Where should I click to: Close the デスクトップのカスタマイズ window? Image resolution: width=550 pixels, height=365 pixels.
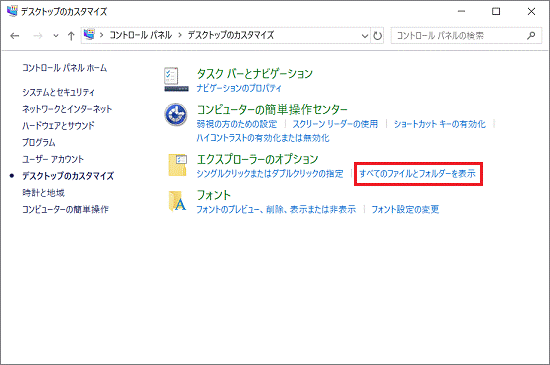pos(531,11)
